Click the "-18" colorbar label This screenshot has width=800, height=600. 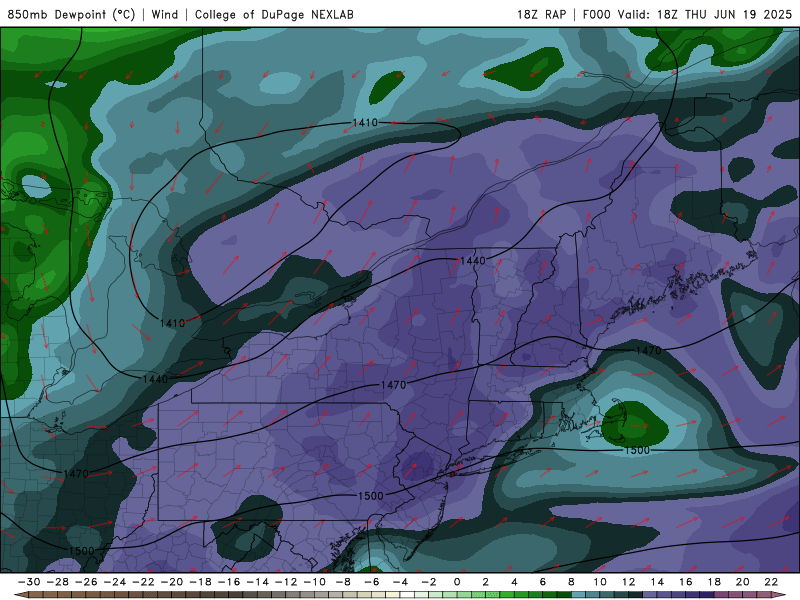pyautogui.click(x=200, y=582)
